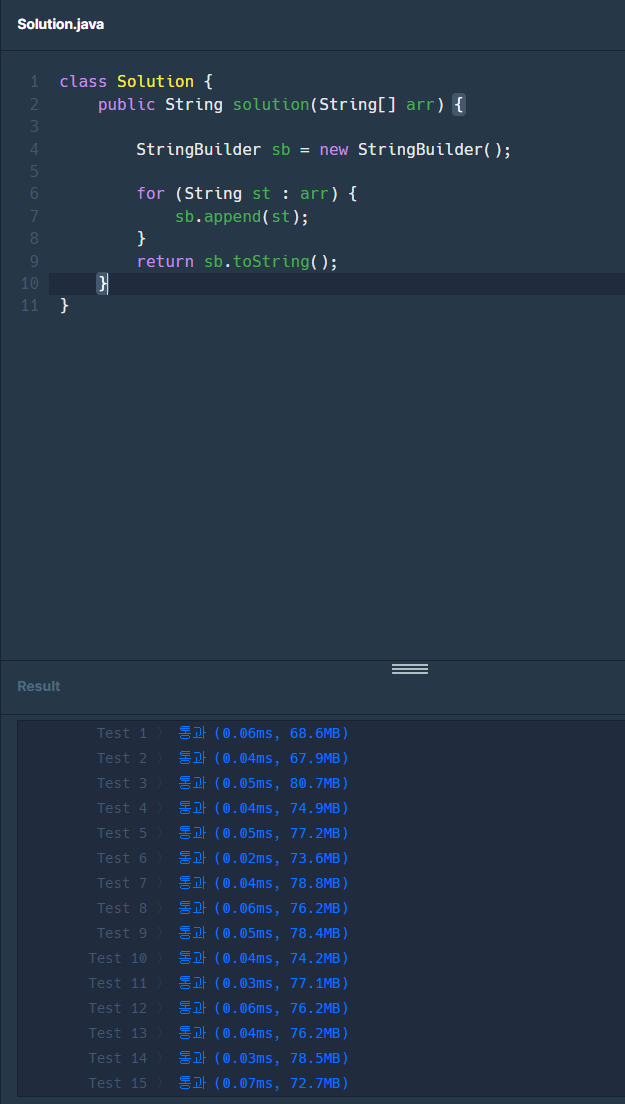Click line number 4 in the gutter
Screen dimensions: 625x1104
[34, 149]
